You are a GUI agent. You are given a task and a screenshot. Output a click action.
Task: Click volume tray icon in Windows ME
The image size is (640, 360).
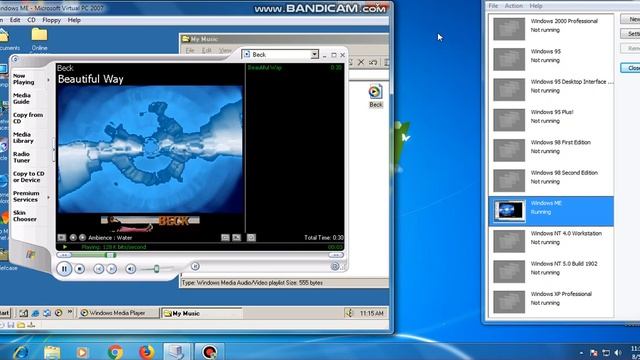tap(349, 313)
